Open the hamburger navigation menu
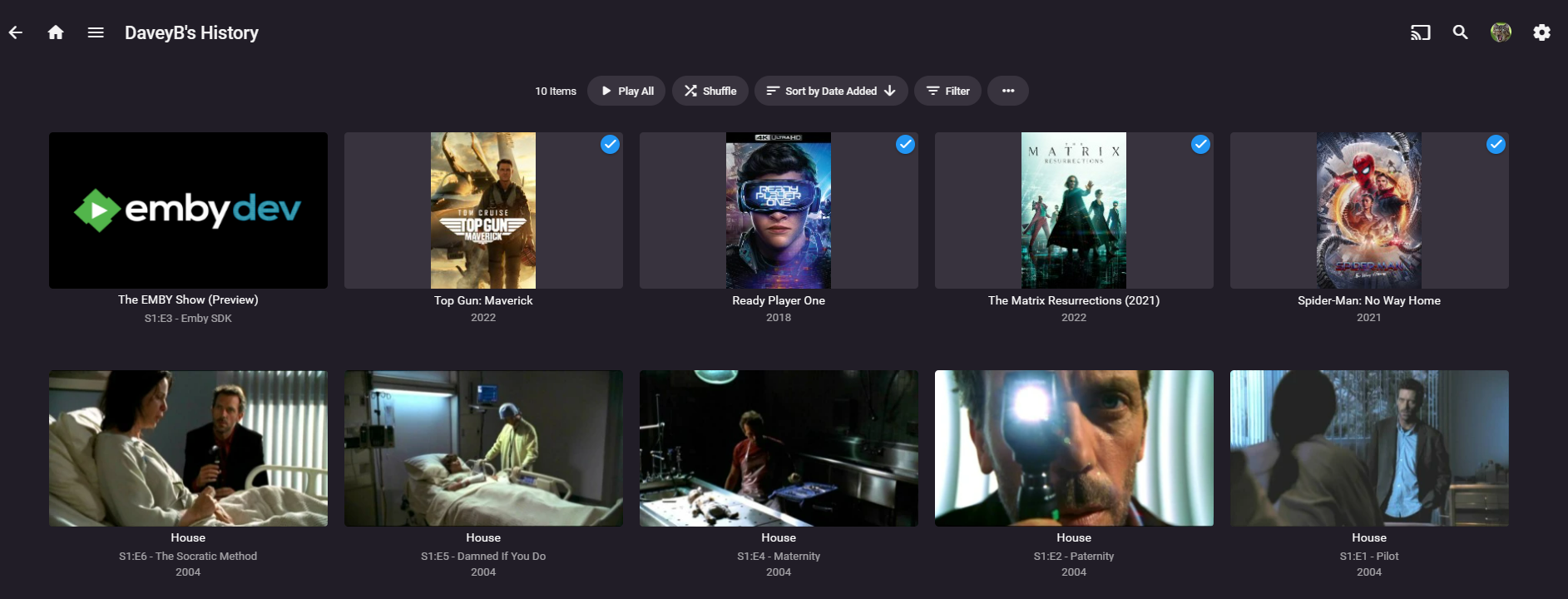 96,32
